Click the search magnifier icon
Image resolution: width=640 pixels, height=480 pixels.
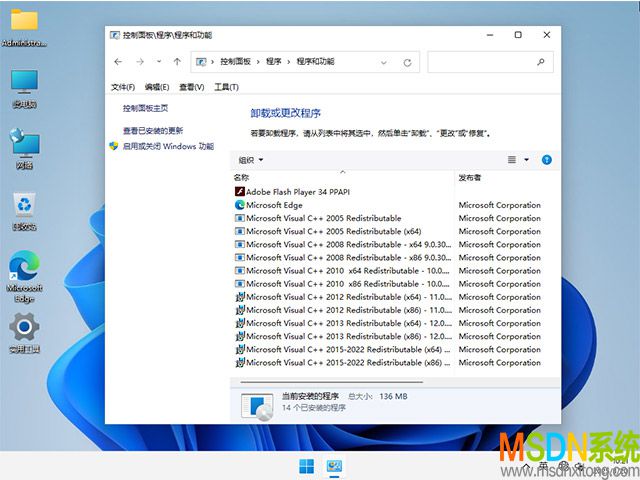coord(541,62)
